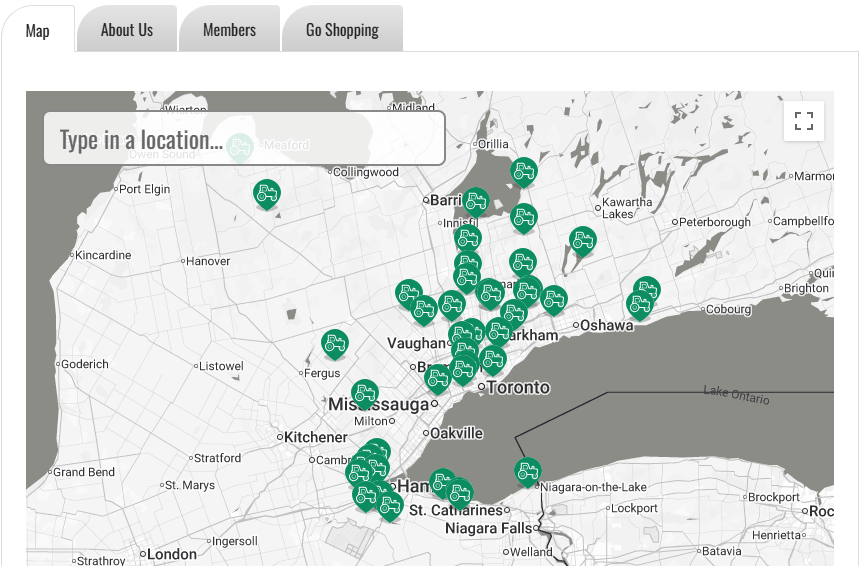Select the Map tab
Screen dimensions: 866x566
[38, 31]
